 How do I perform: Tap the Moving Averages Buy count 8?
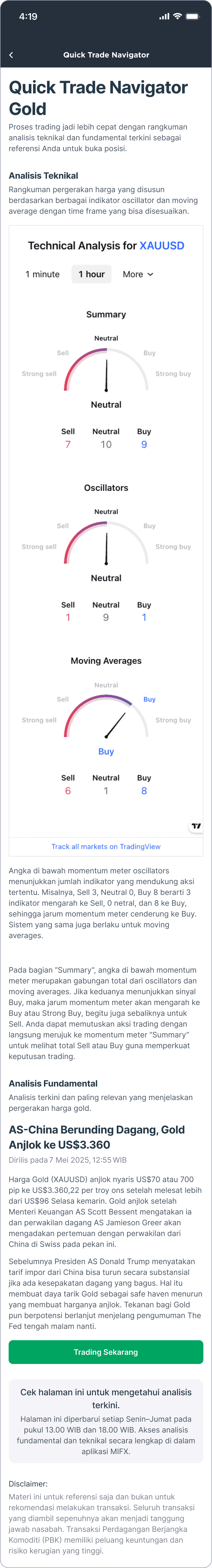click(144, 791)
